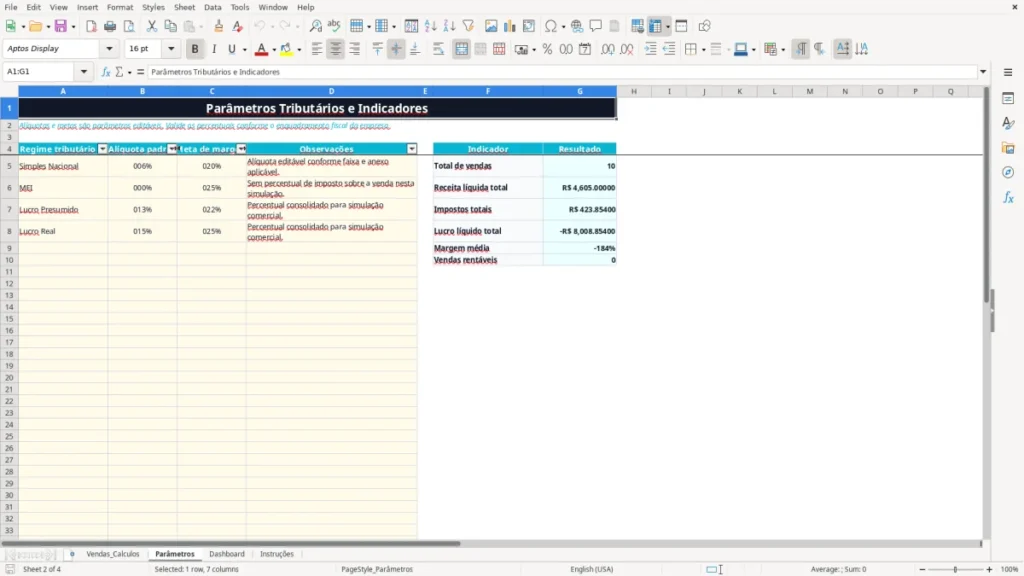Open the Find & Replace tool
This screenshot has height=576, width=1024.
coord(315,26)
